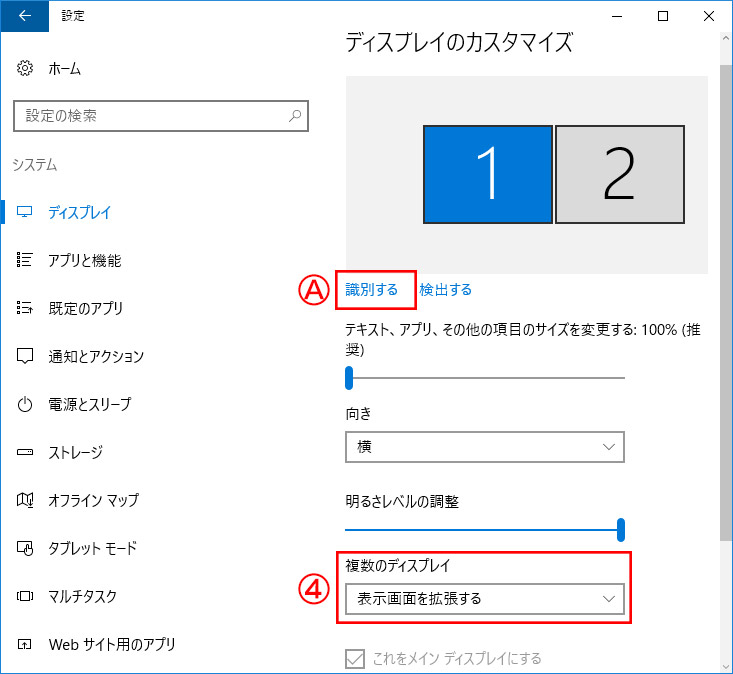Click the 検出する link
Screen dimensions: 733x674
[446, 290]
